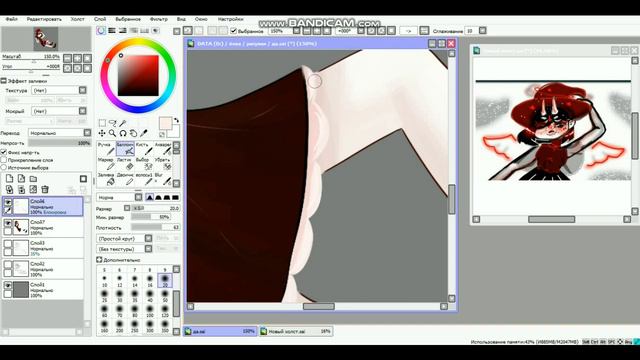Image resolution: width=640 pixels, height=360 pixels.
Task: Choose the rectangular selection tool
Action: (102, 123)
